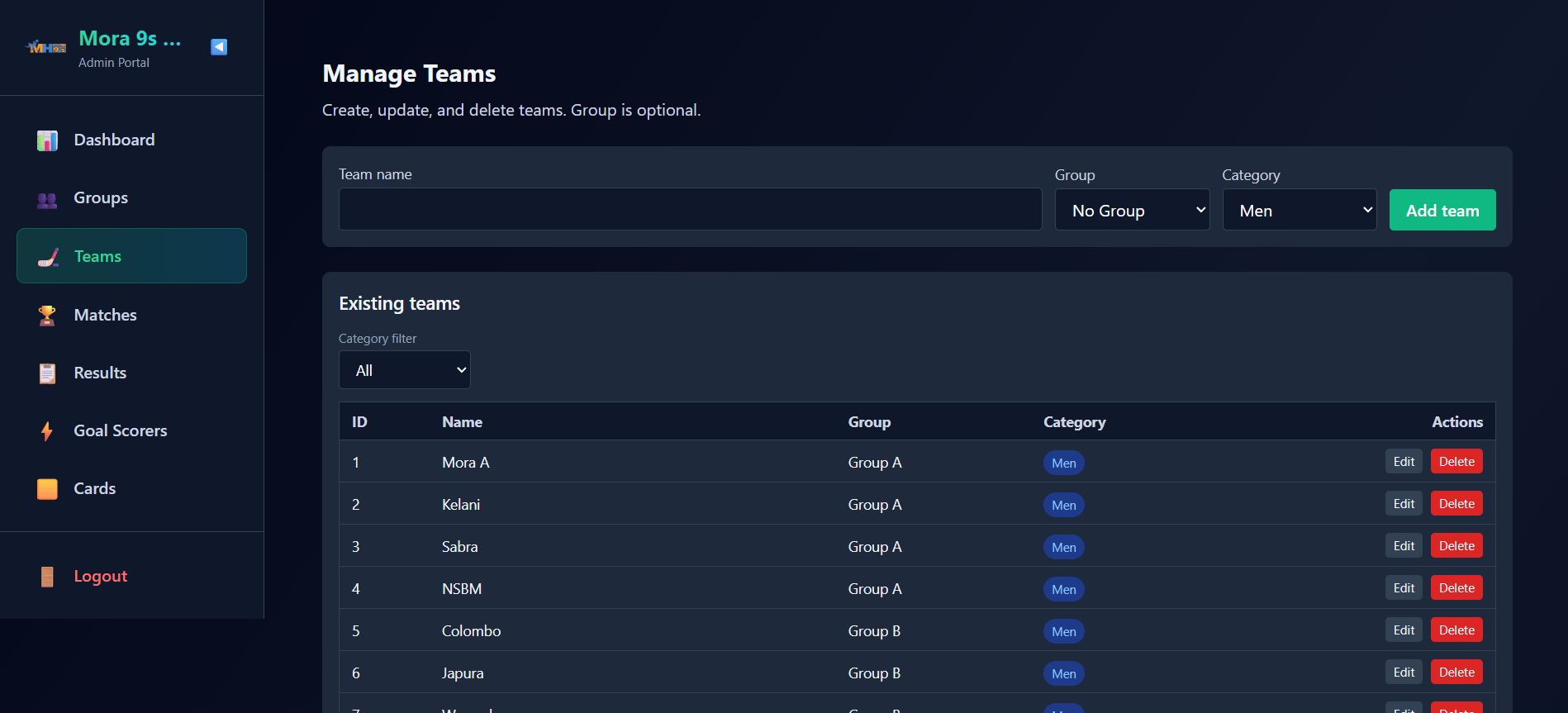Delete the Kelani team
This screenshot has width=1568, height=713.
pyautogui.click(x=1456, y=504)
